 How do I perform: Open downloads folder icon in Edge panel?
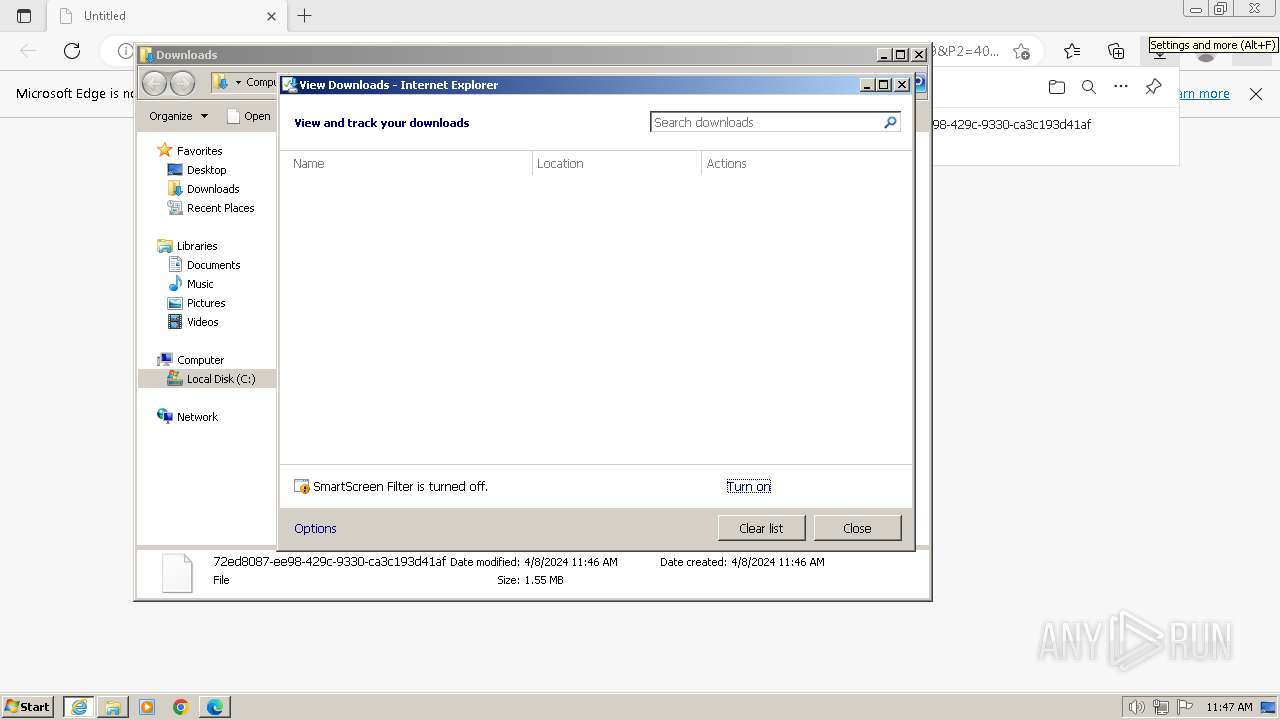pos(1057,87)
